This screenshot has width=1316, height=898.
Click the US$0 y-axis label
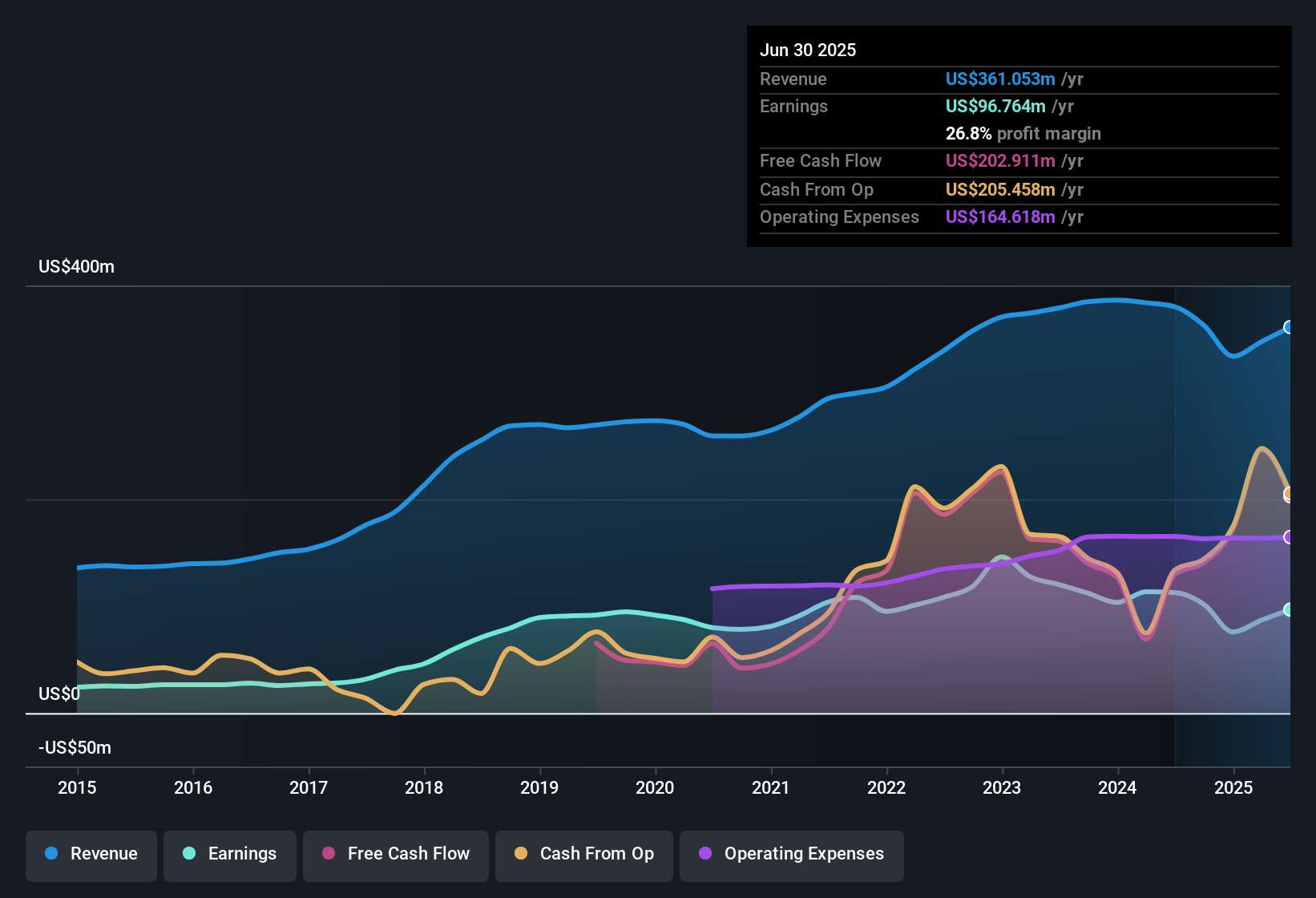[x=59, y=694]
